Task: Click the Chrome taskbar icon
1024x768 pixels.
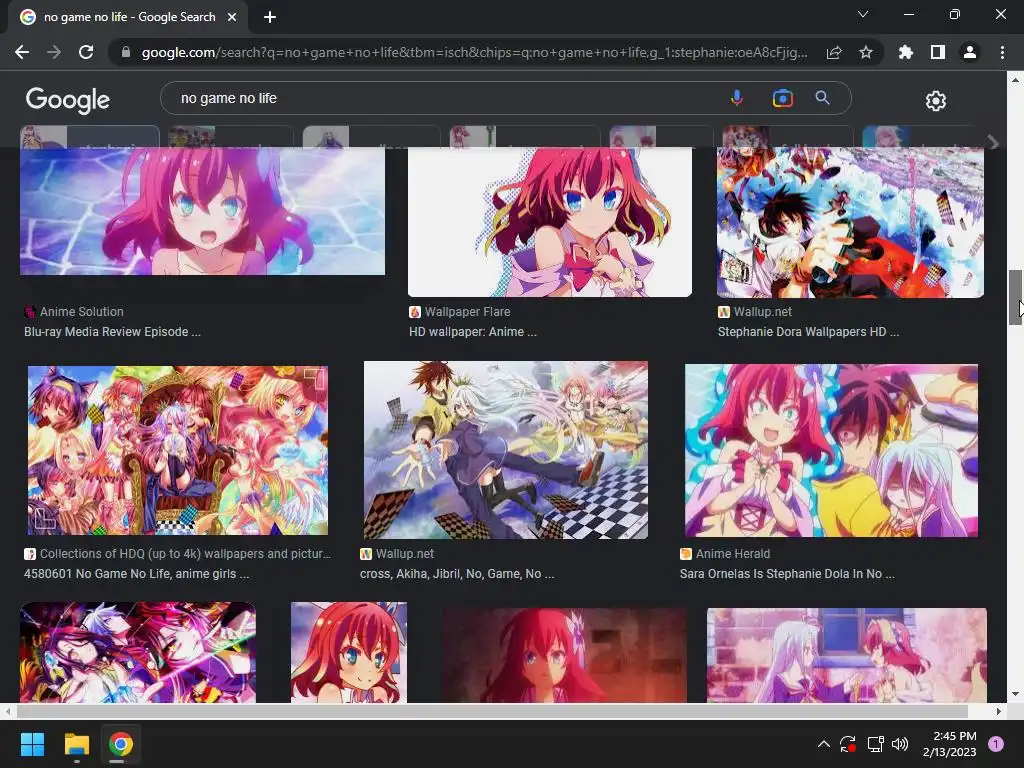Action: coord(121,744)
